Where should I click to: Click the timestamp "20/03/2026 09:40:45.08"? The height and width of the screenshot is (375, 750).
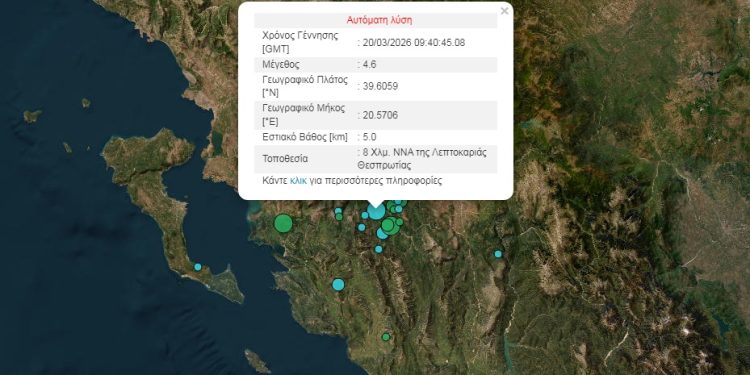(x=413, y=43)
